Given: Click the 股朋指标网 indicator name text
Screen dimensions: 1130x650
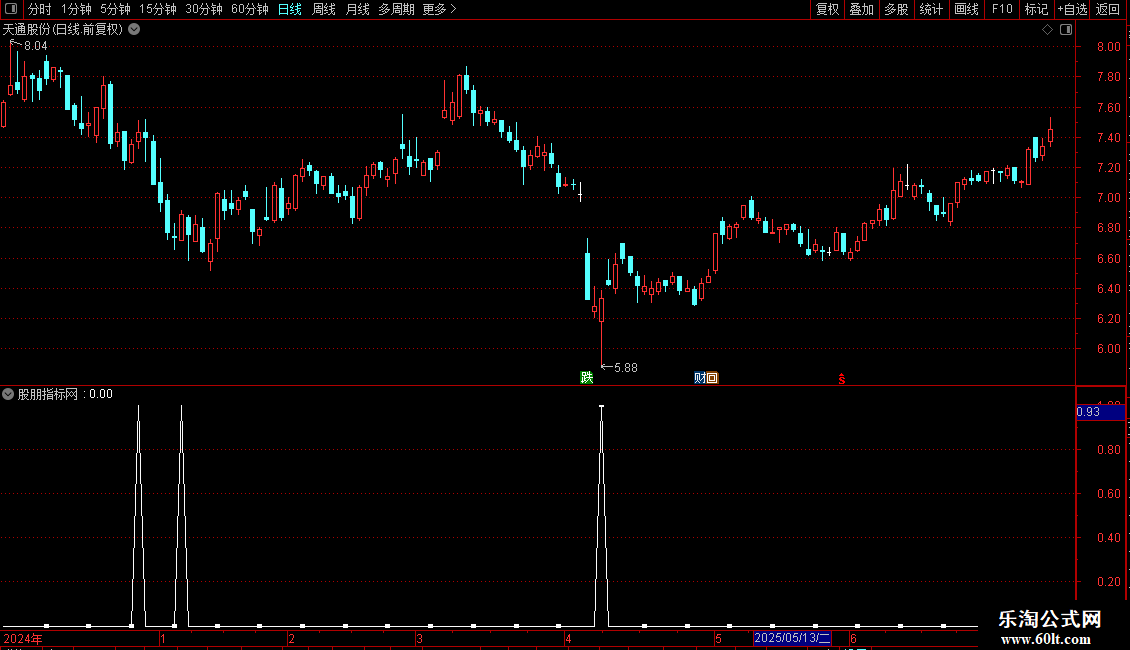Looking at the screenshot, I should 48,394.
